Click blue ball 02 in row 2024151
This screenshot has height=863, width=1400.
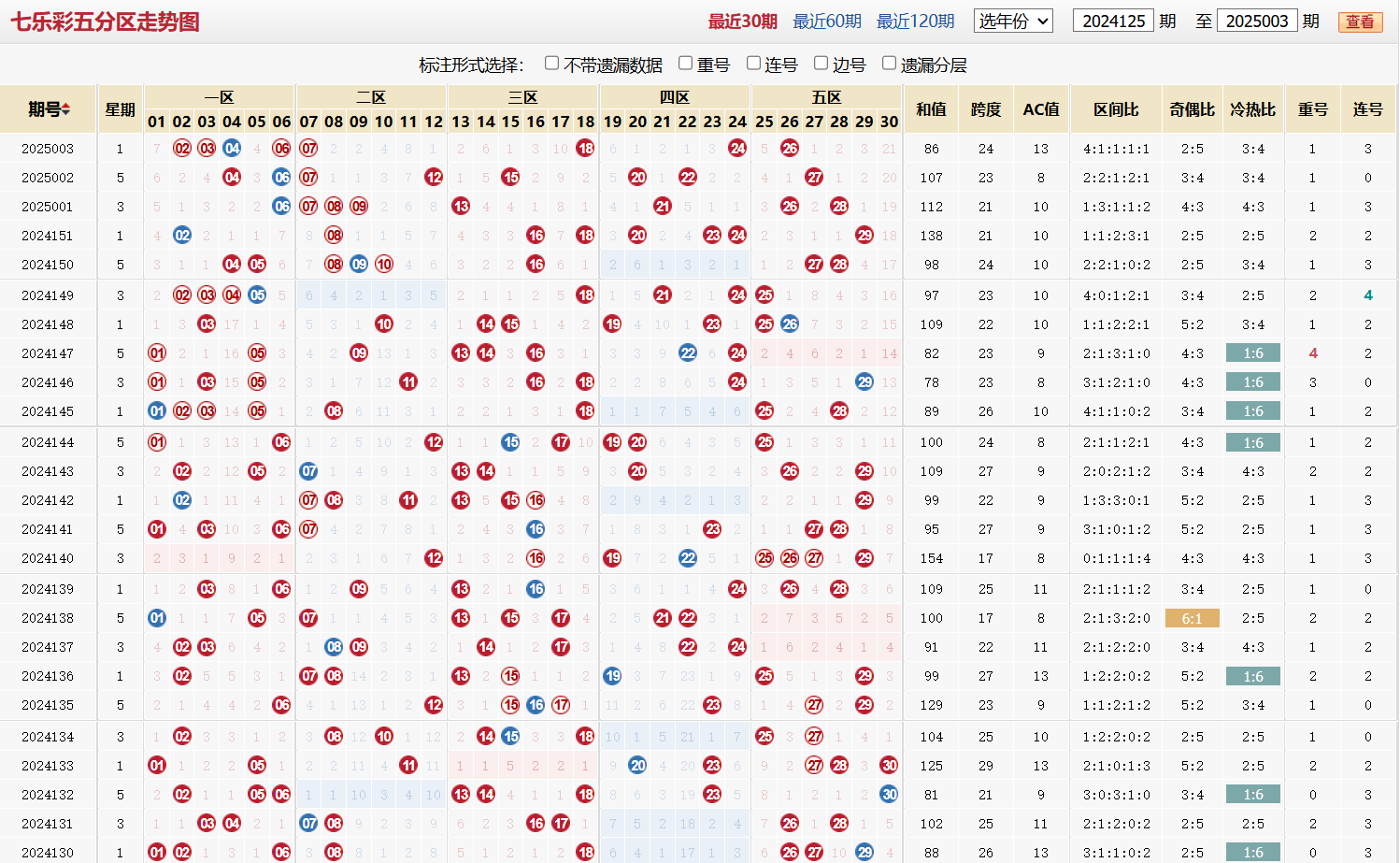click(x=182, y=235)
